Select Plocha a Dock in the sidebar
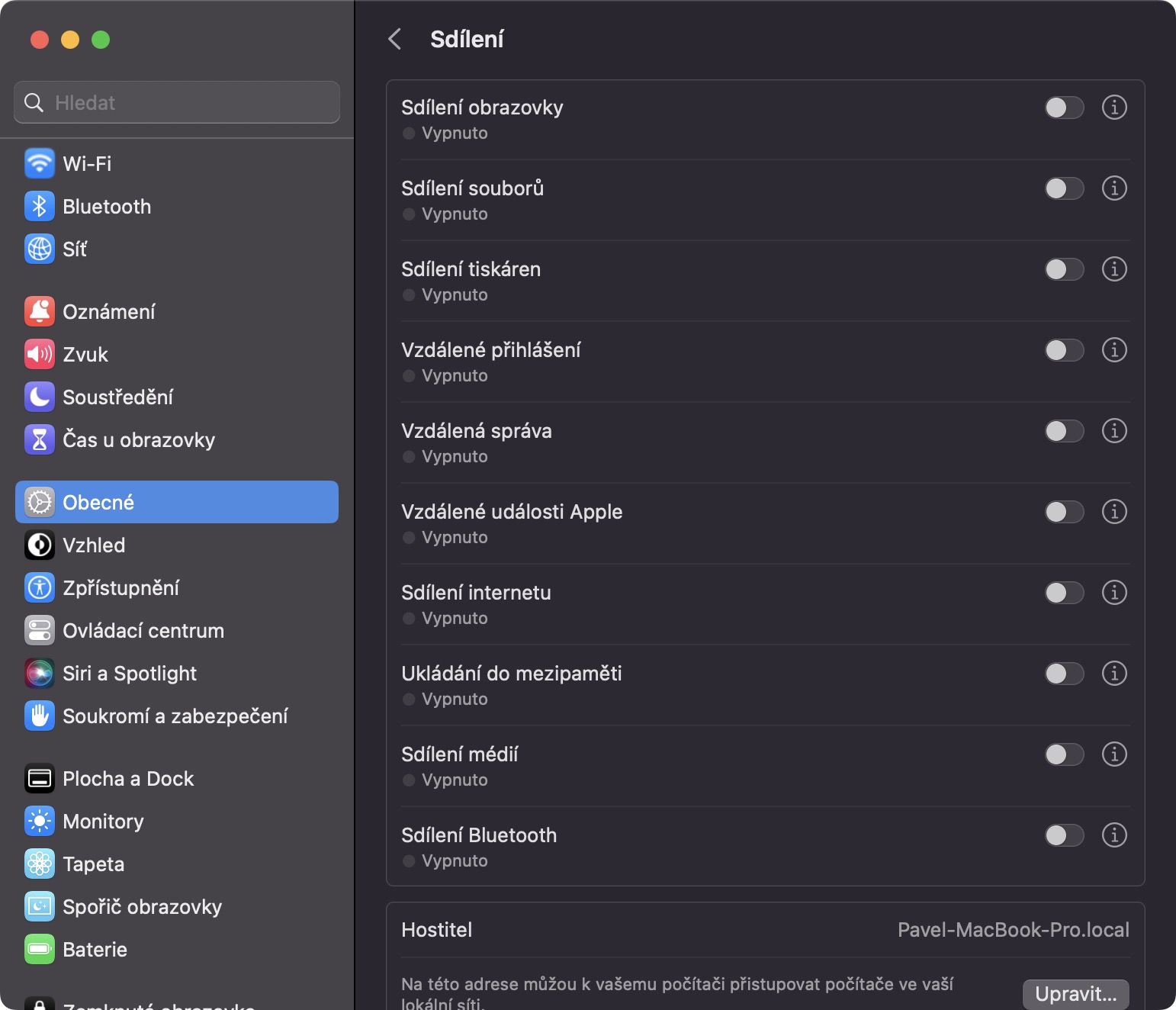 point(128,778)
